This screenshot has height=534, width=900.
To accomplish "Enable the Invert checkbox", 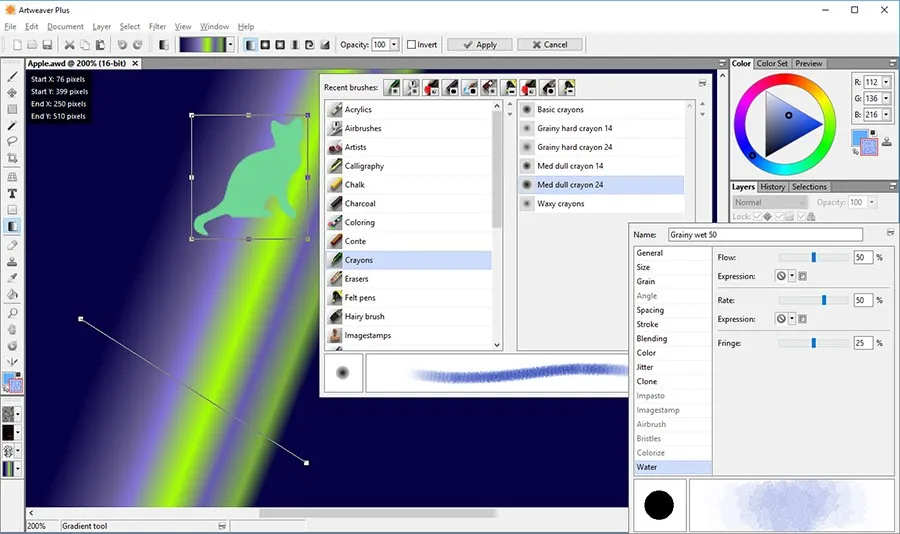I will [x=412, y=45].
